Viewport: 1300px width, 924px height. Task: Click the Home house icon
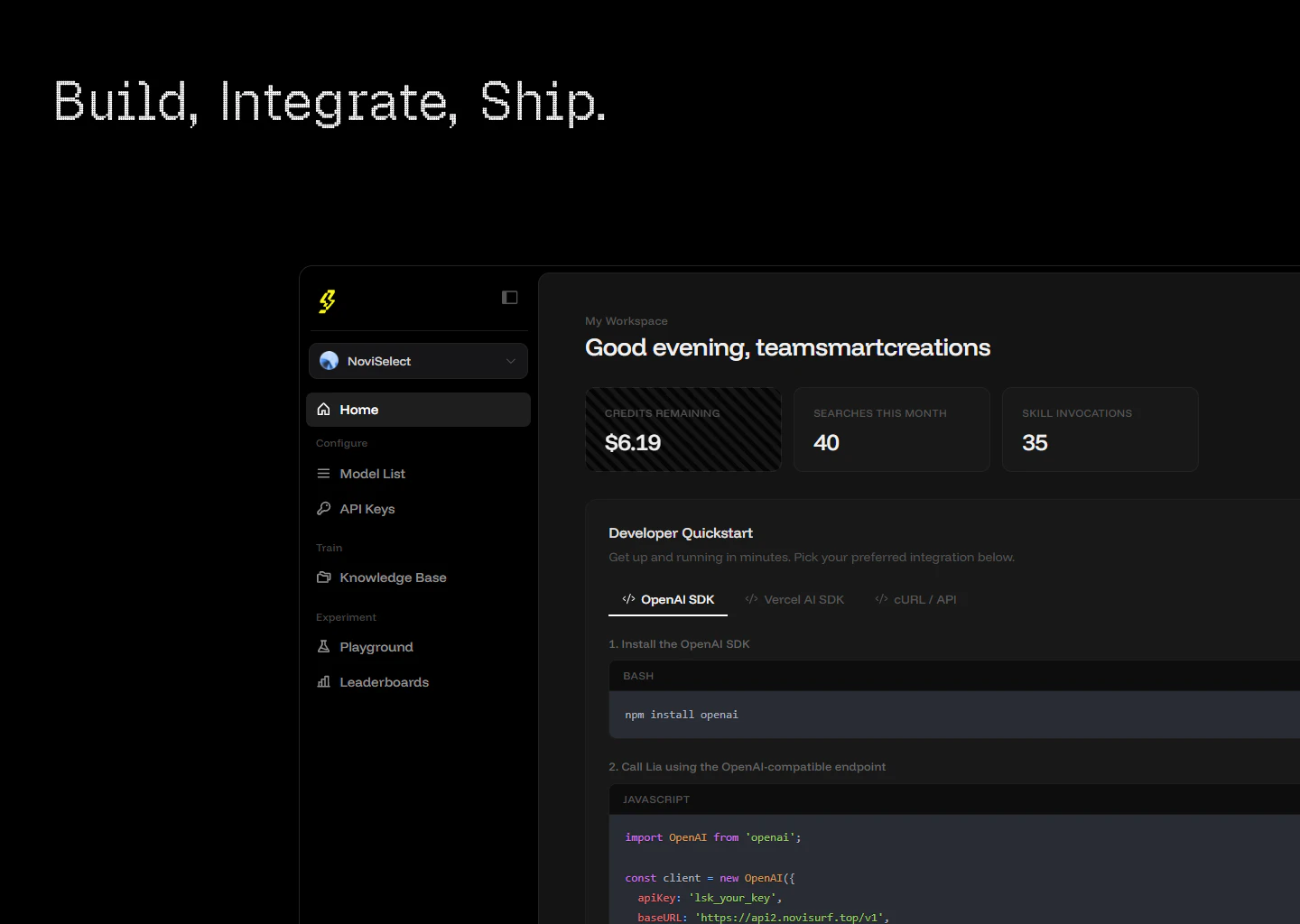point(323,410)
